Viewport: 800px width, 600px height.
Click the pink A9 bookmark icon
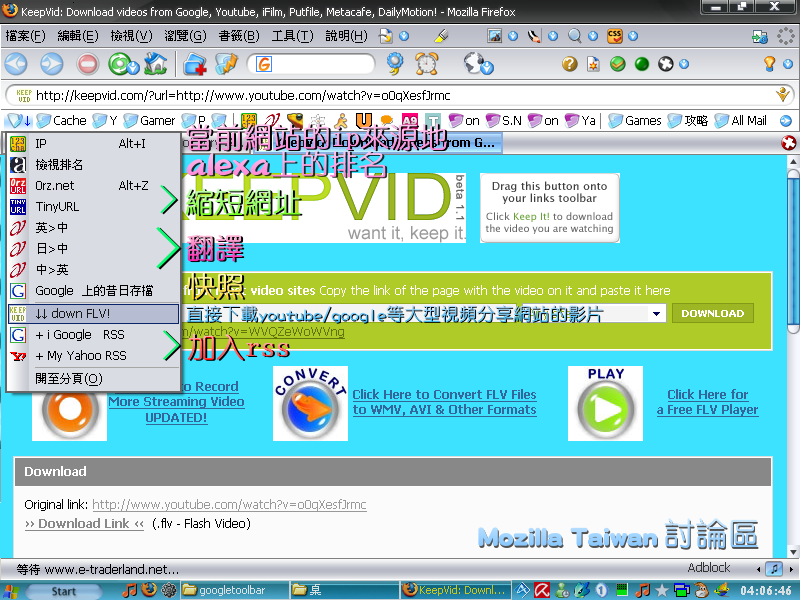coord(410,121)
